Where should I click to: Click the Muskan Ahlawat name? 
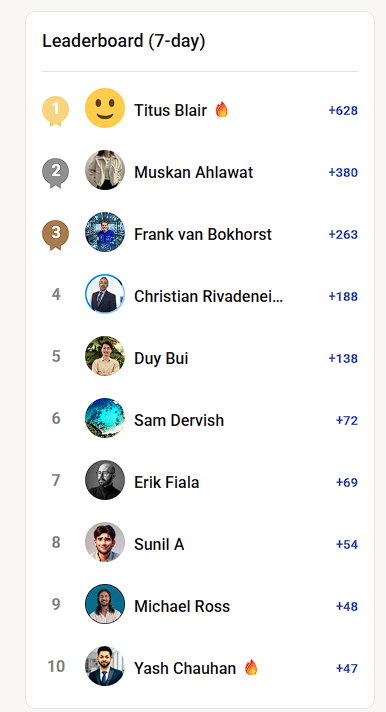[193, 173]
